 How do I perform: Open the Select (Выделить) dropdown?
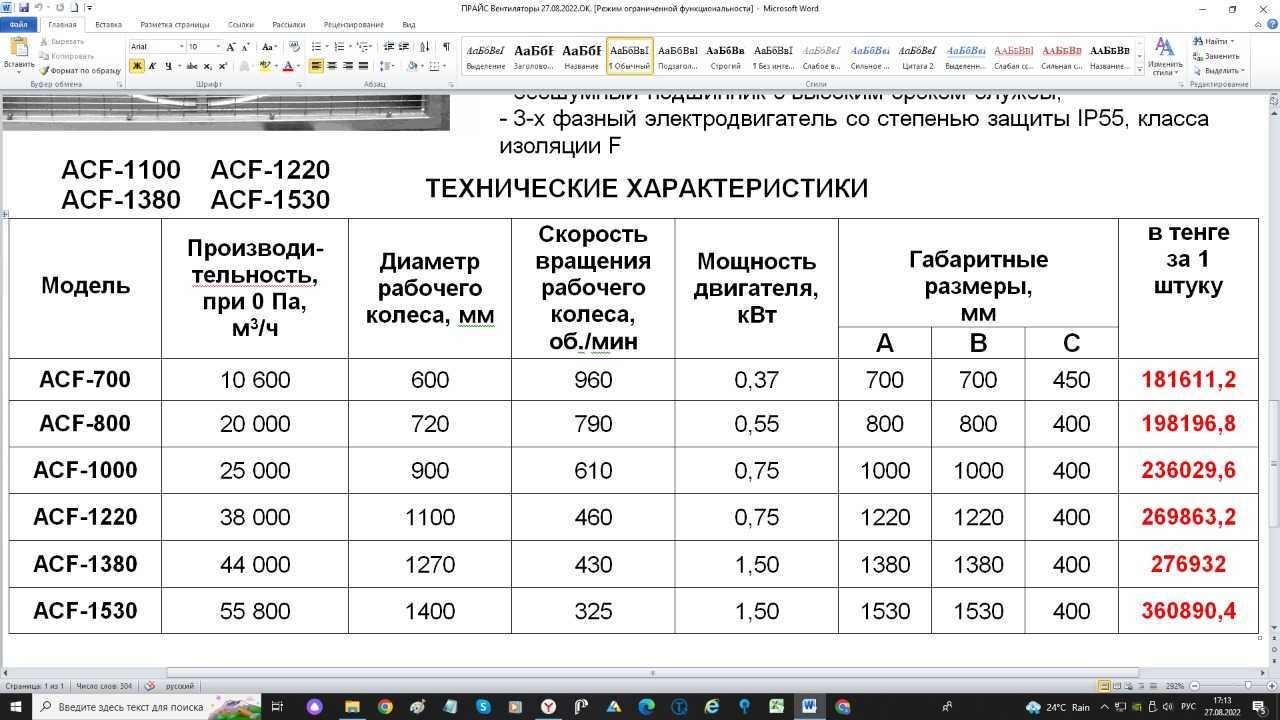(1218, 71)
